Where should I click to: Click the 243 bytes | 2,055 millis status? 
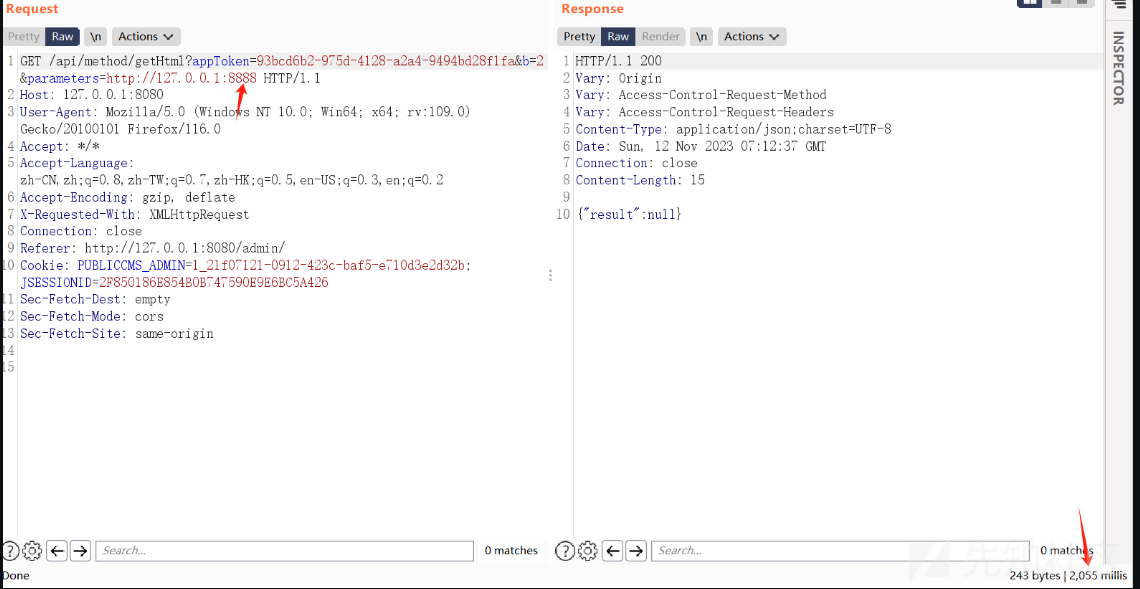pyautogui.click(x=1069, y=575)
